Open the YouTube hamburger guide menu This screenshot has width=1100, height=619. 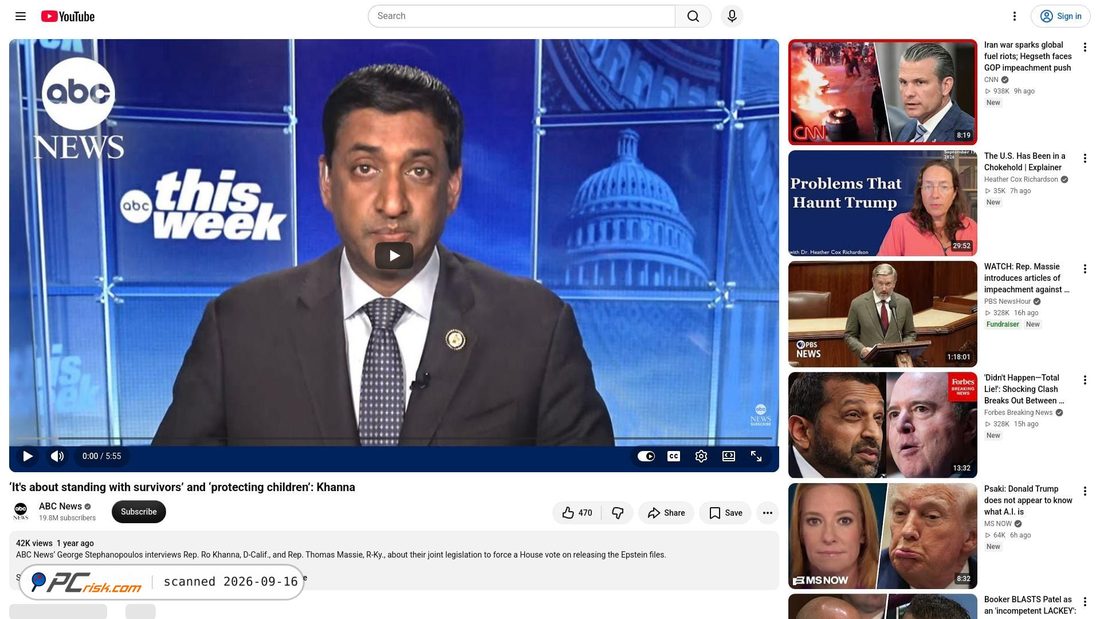[20, 16]
